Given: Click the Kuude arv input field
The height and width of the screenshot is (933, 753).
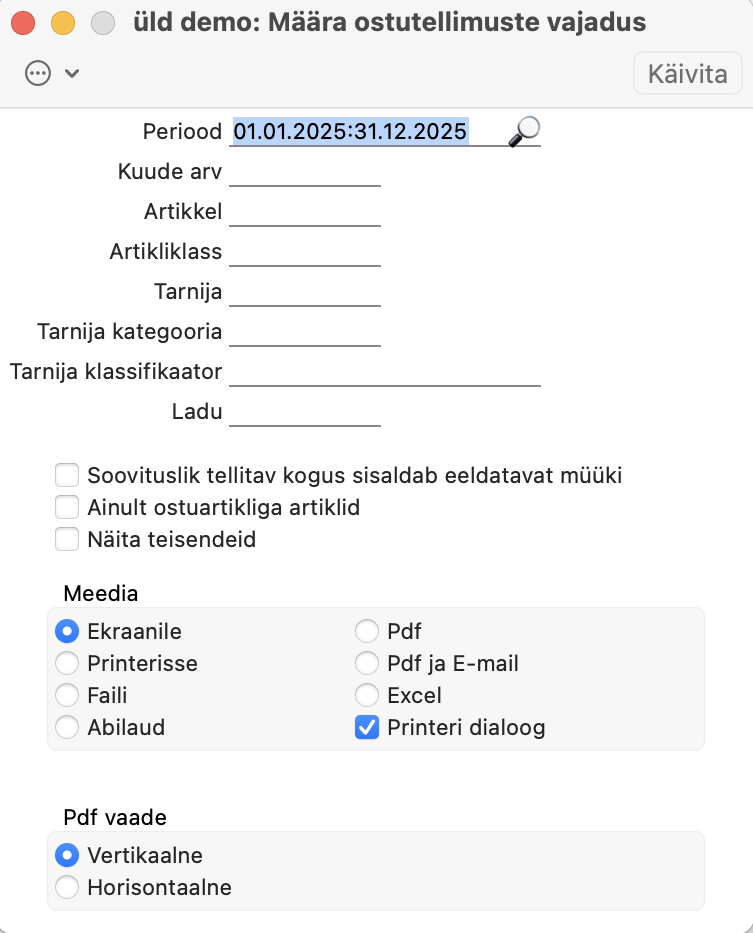Looking at the screenshot, I should (x=305, y=171).
